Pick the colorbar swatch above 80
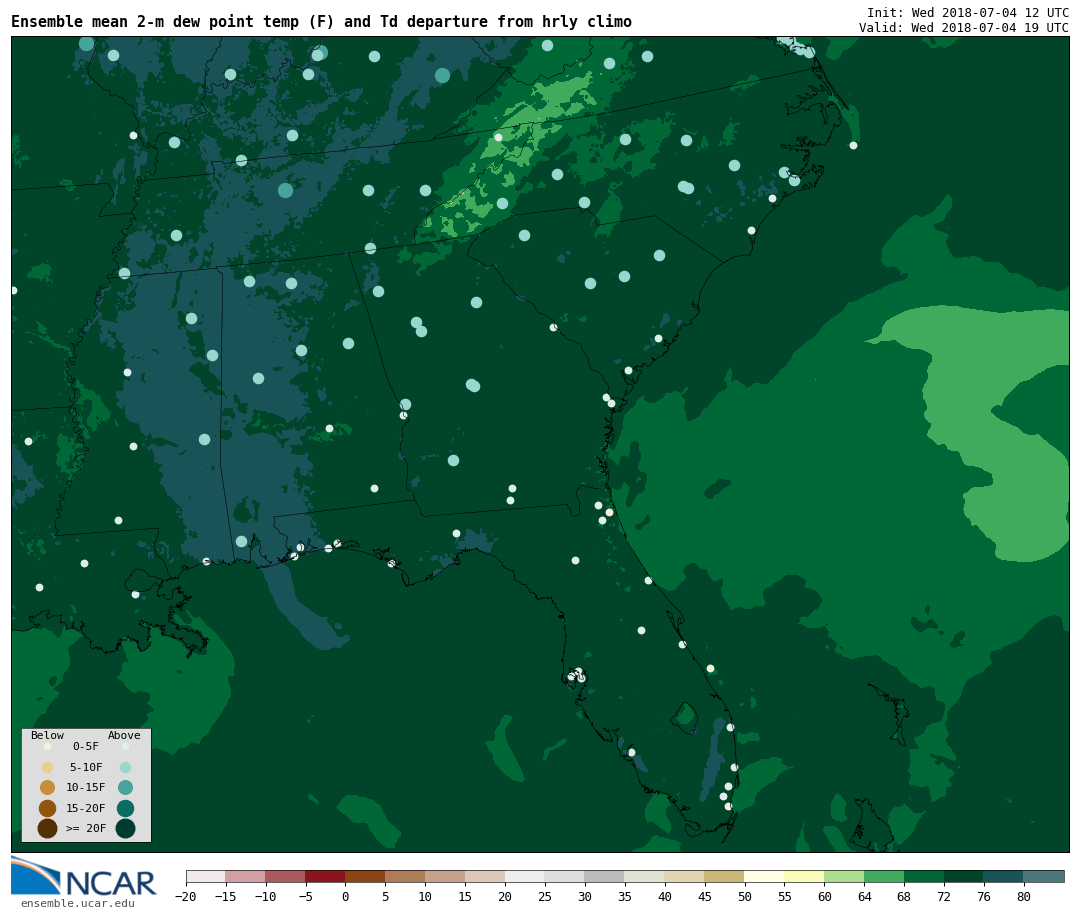The width and height of the screenshot is (1080, 915). [x=1044, y=876]
